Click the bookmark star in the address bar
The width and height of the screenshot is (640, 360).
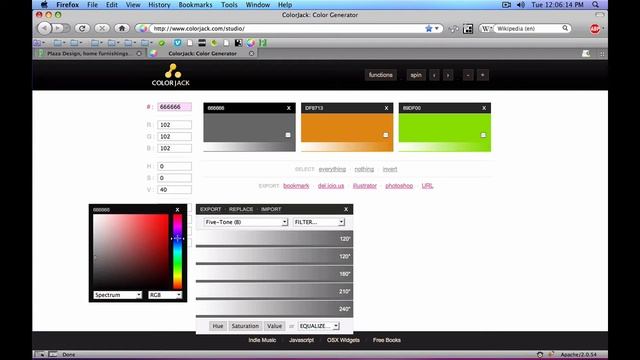pos(429,29)
